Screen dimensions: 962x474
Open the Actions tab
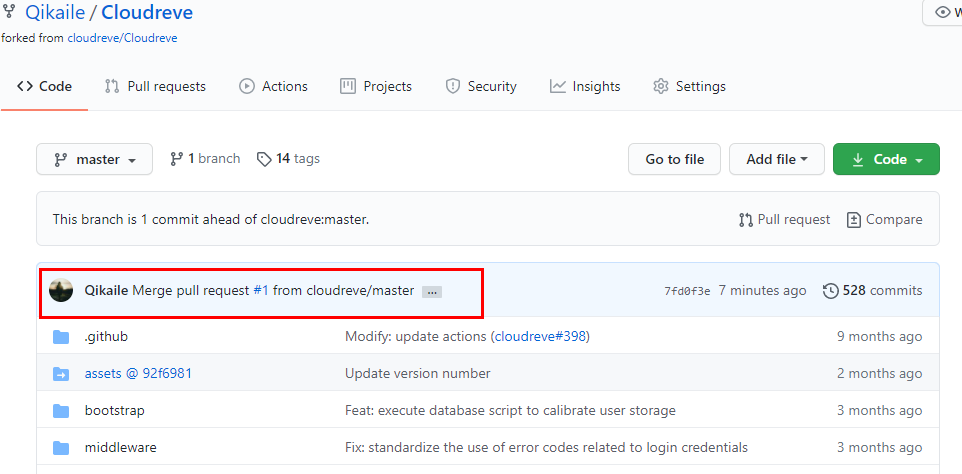pos(273,87)
